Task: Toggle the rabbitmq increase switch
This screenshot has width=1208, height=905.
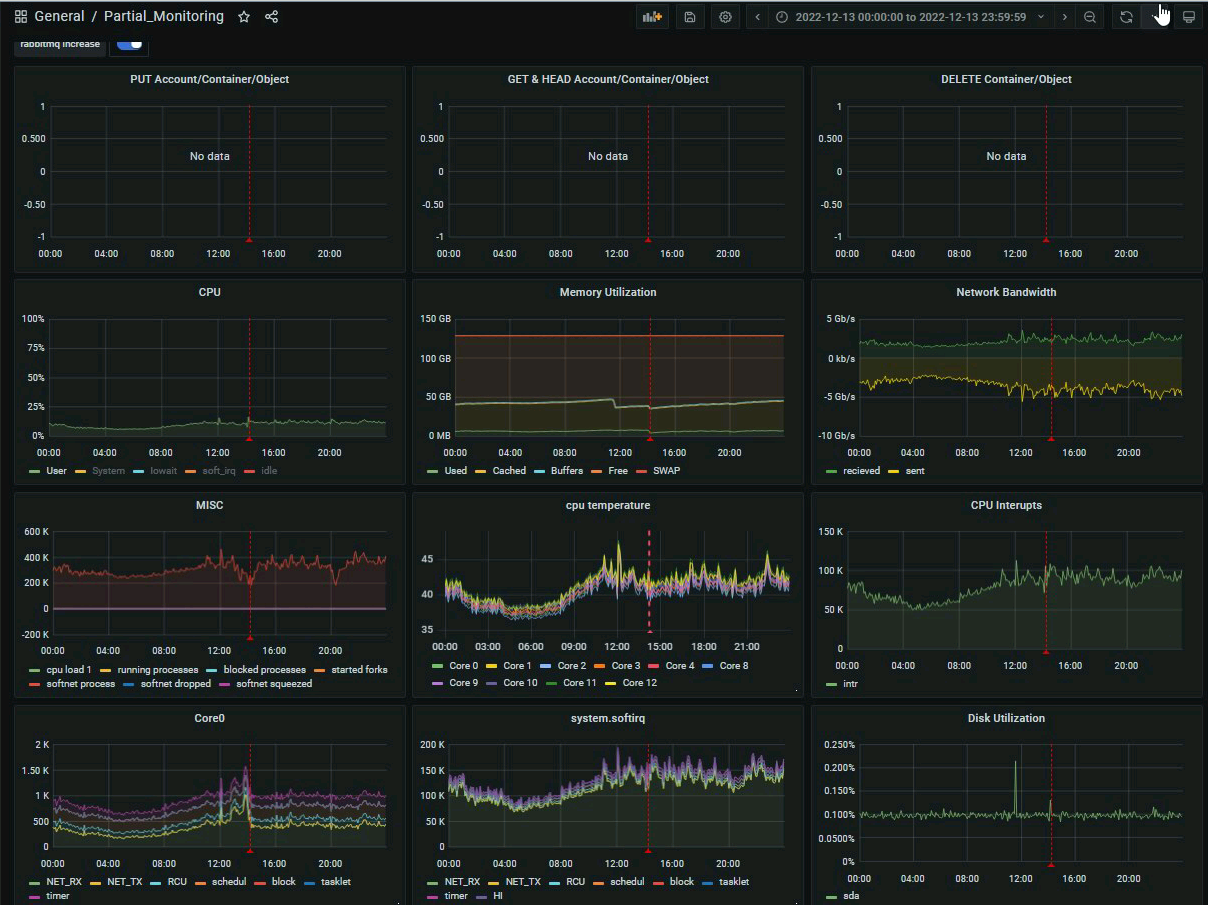Action: coord(130,44)
